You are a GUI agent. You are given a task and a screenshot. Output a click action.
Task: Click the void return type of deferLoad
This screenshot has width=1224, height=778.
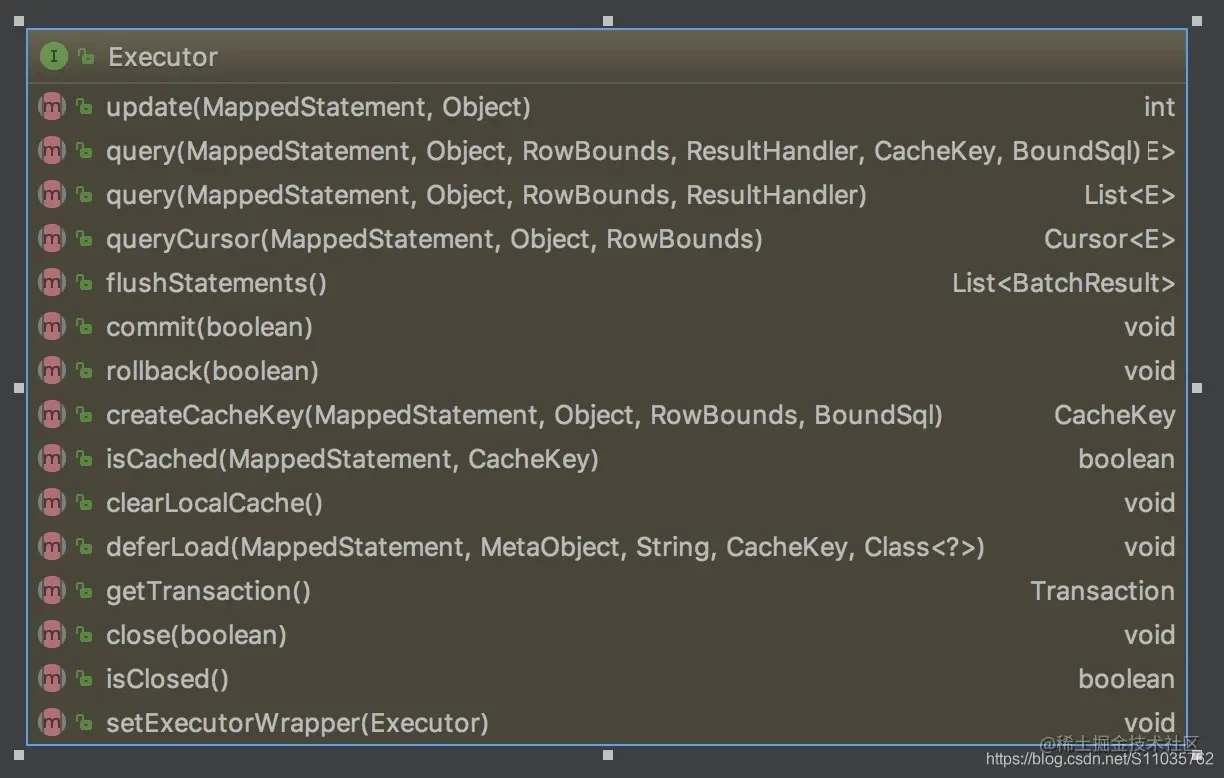pos(1149,547)
